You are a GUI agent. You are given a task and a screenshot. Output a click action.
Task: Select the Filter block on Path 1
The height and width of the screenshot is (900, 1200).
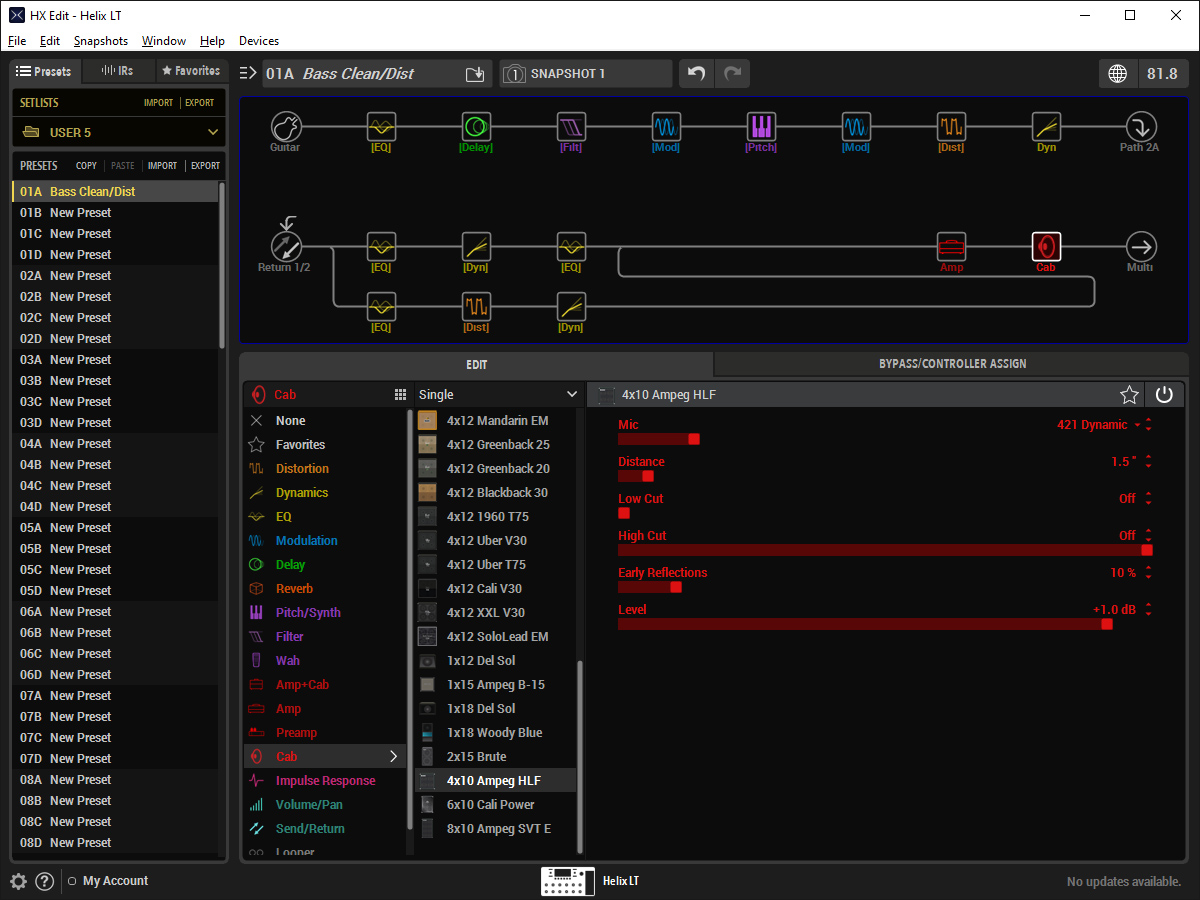tap(571, 127)
